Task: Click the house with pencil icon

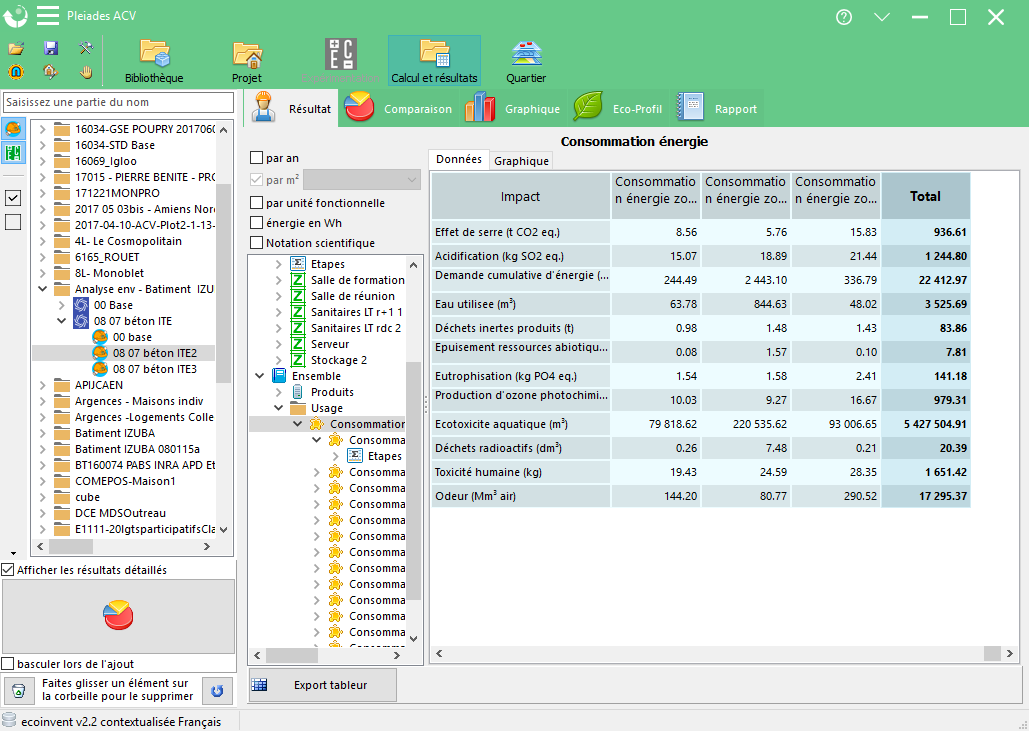Action: coord(51,72)
